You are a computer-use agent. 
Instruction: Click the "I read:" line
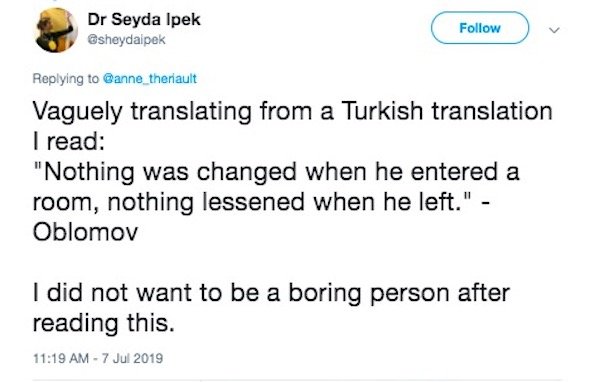coord(69,142)
